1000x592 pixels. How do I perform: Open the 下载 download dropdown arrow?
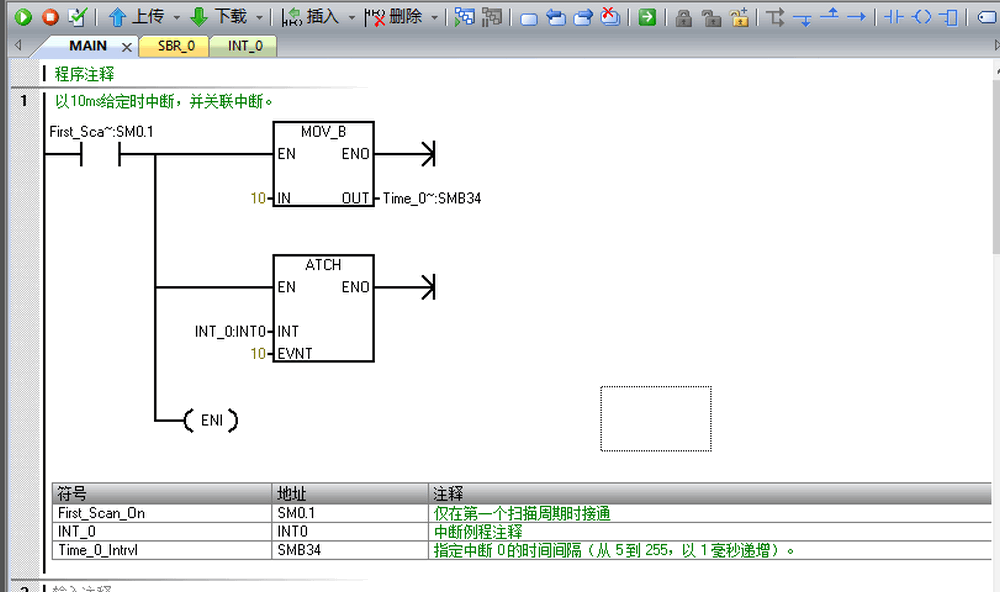pos(260,18)
